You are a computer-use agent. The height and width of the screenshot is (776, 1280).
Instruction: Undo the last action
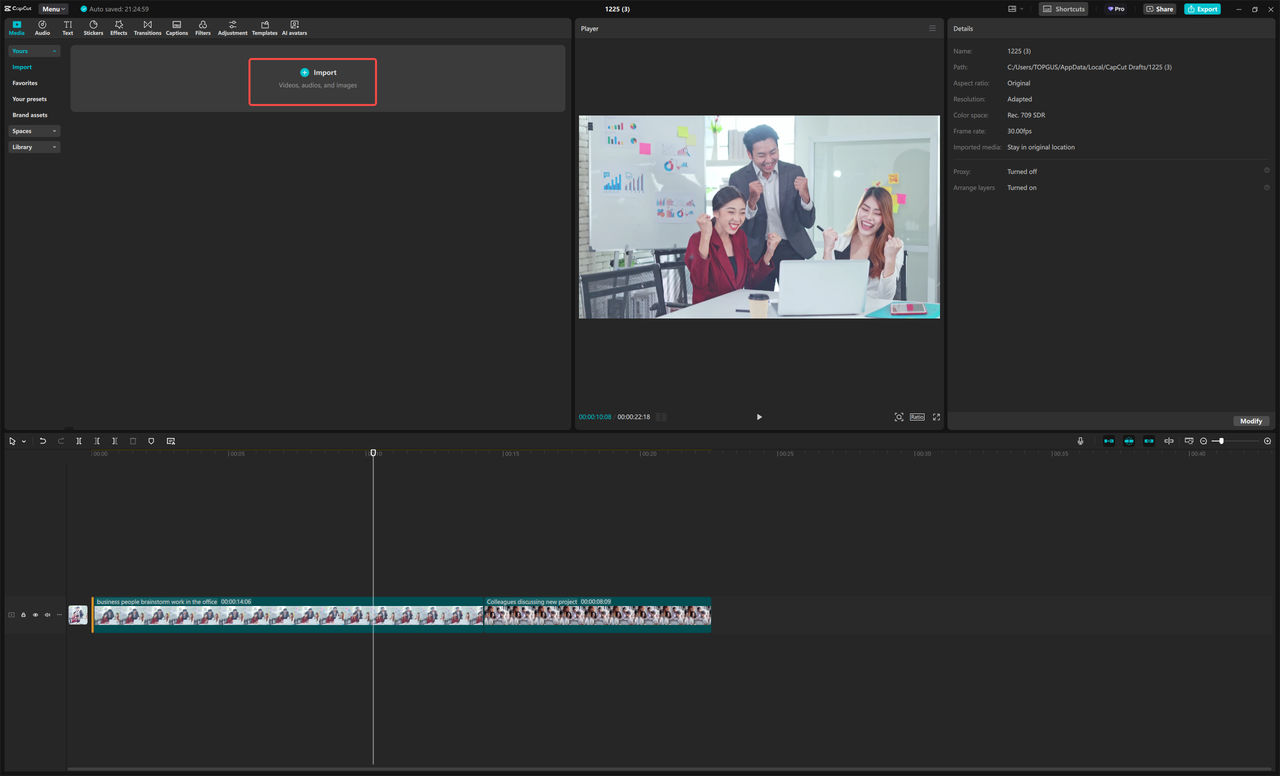(43, 441)
